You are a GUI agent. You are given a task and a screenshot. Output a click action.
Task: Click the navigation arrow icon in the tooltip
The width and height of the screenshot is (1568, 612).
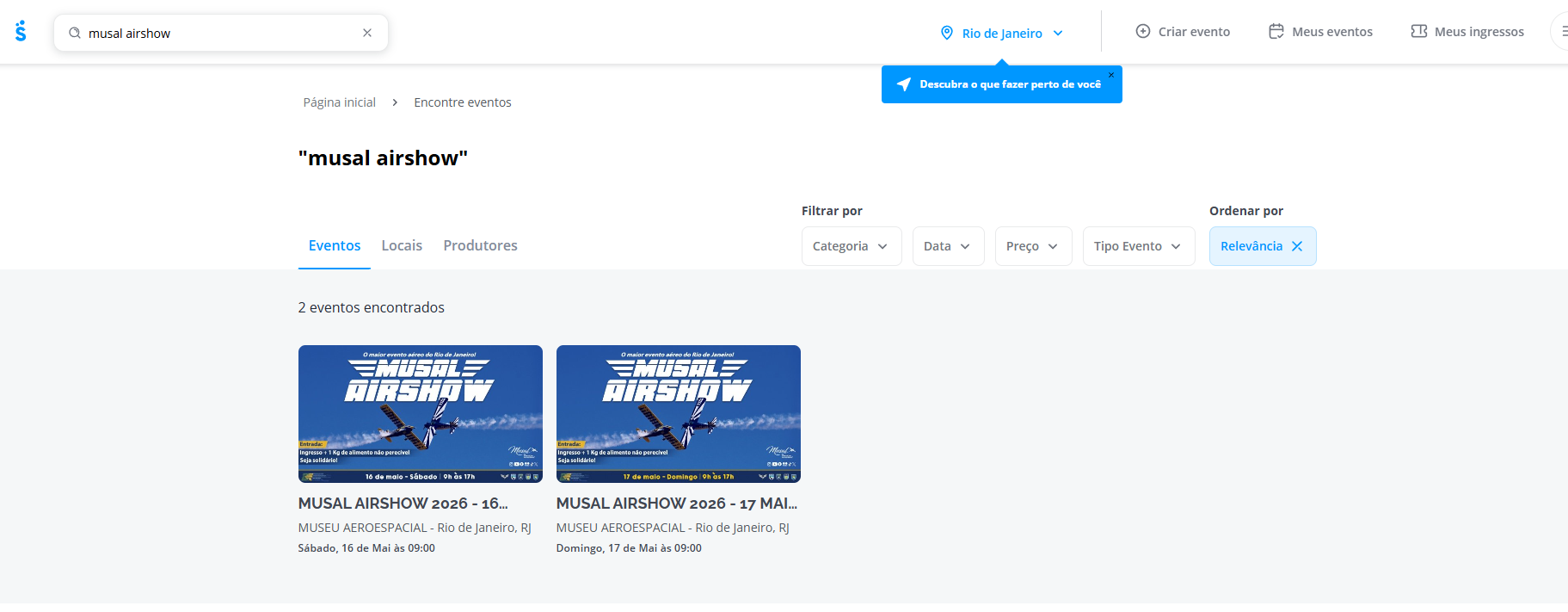pyautogui.click(x=904, y=84)
